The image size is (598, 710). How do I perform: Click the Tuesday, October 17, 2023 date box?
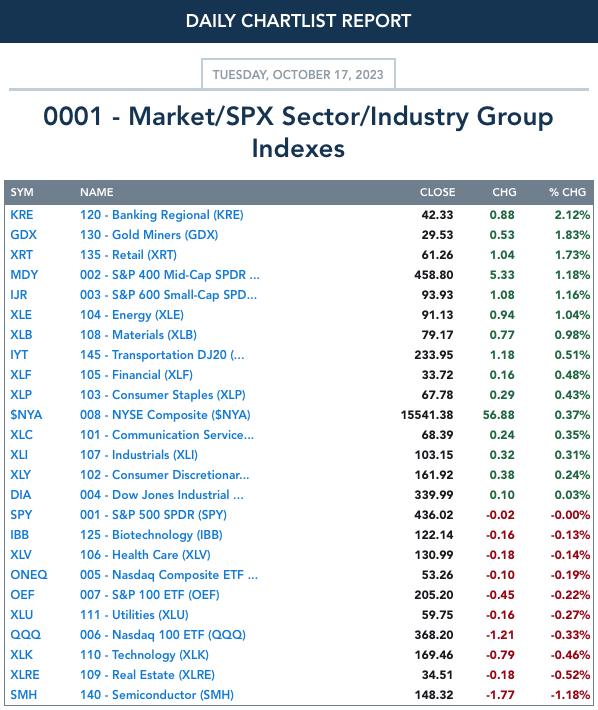(x=298, y=74)
